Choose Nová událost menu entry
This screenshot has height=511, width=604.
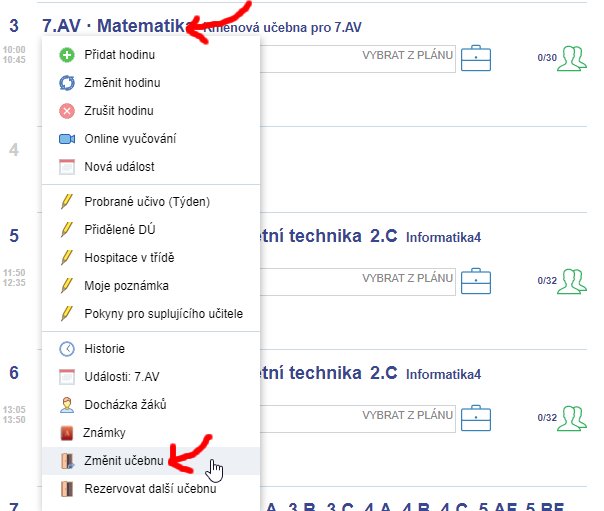click(119, 166)
